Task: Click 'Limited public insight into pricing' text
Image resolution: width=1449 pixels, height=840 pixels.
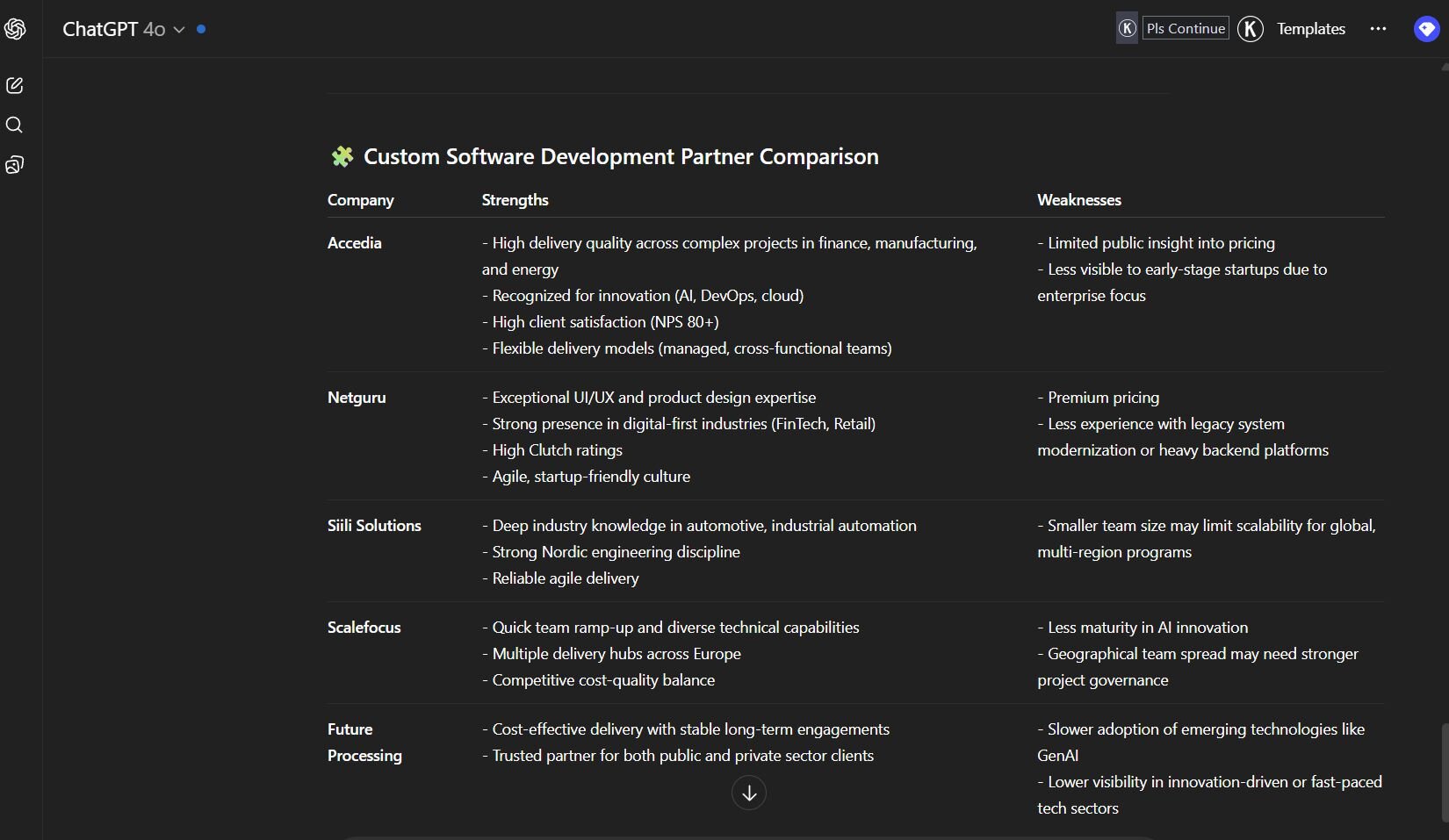Action: click(1156, 243)
